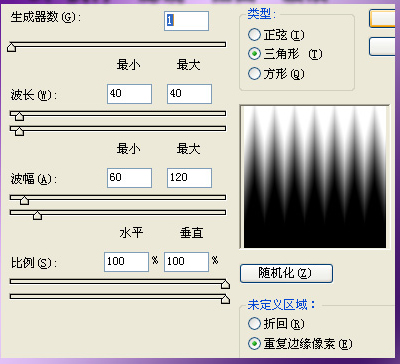Click the 水平 horizontal scale percentage field
Image resolution: width=400 pixels, height=364 pixels.
[126, 262]
